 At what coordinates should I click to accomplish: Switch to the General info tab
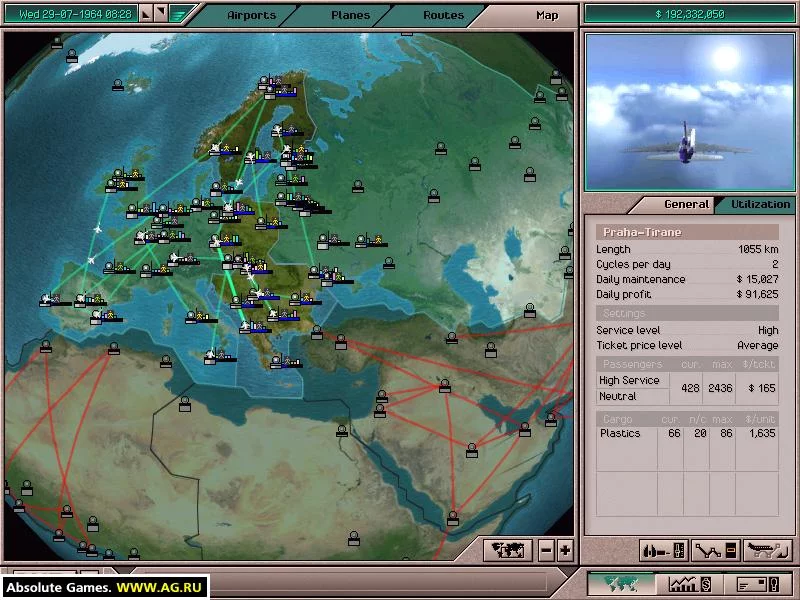(x=686, y=204)
